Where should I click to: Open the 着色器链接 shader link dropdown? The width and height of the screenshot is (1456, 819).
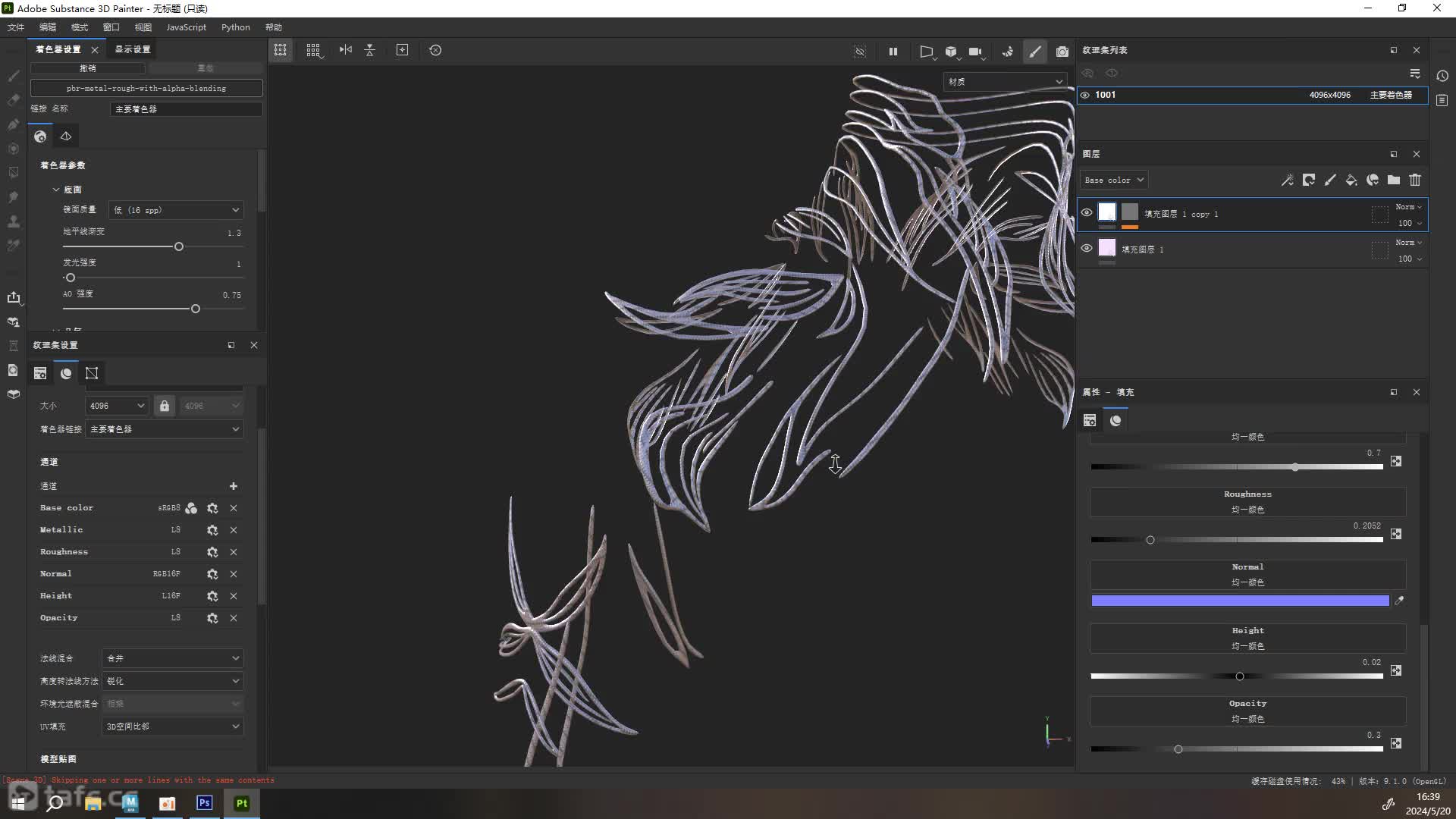click(165, 429)
